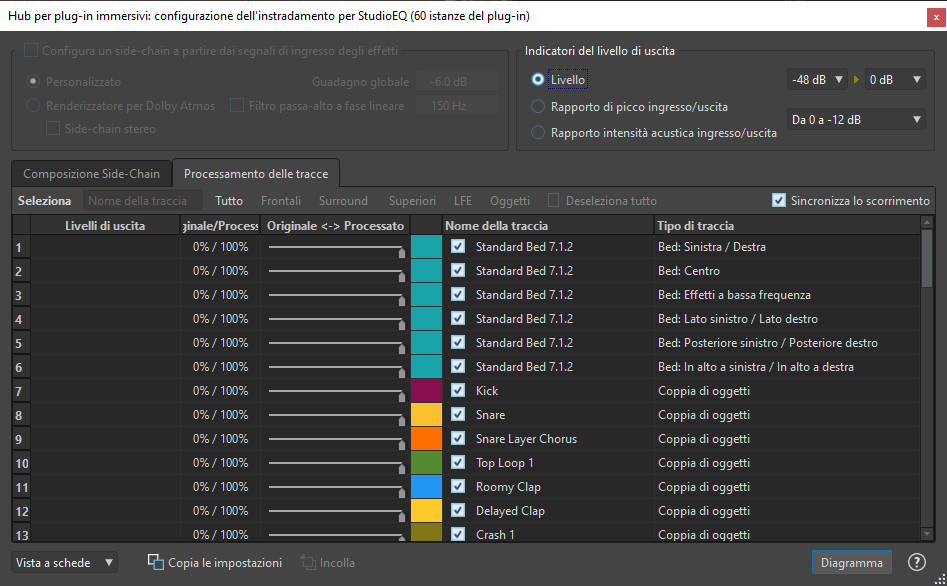The width and height of the screenshot is (947, 586).
Task: Click the Copia le impostazioni icon
Action: point(156,562)
